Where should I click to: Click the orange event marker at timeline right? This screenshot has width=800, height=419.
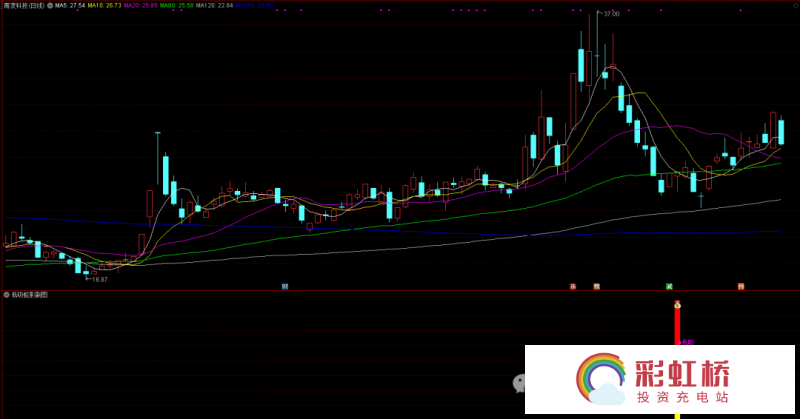[x=741, y=287]
